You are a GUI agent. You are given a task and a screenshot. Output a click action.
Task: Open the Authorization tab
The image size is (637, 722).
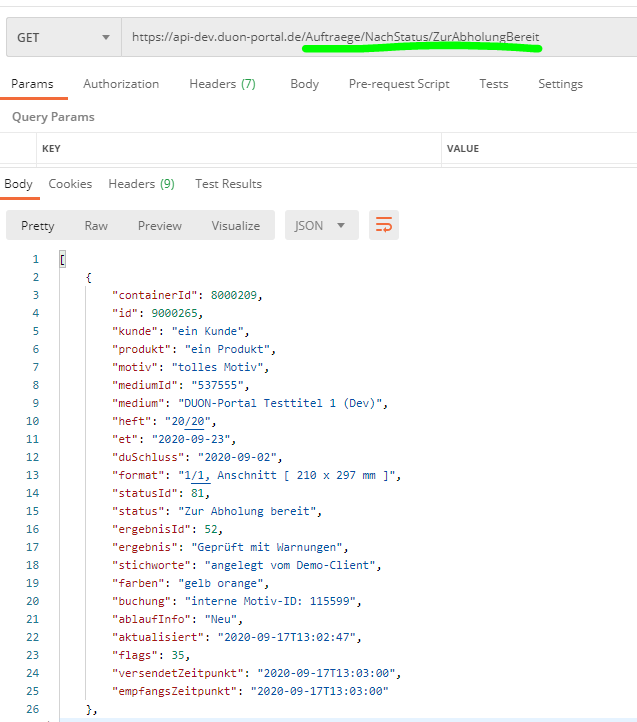coord(121,84)
